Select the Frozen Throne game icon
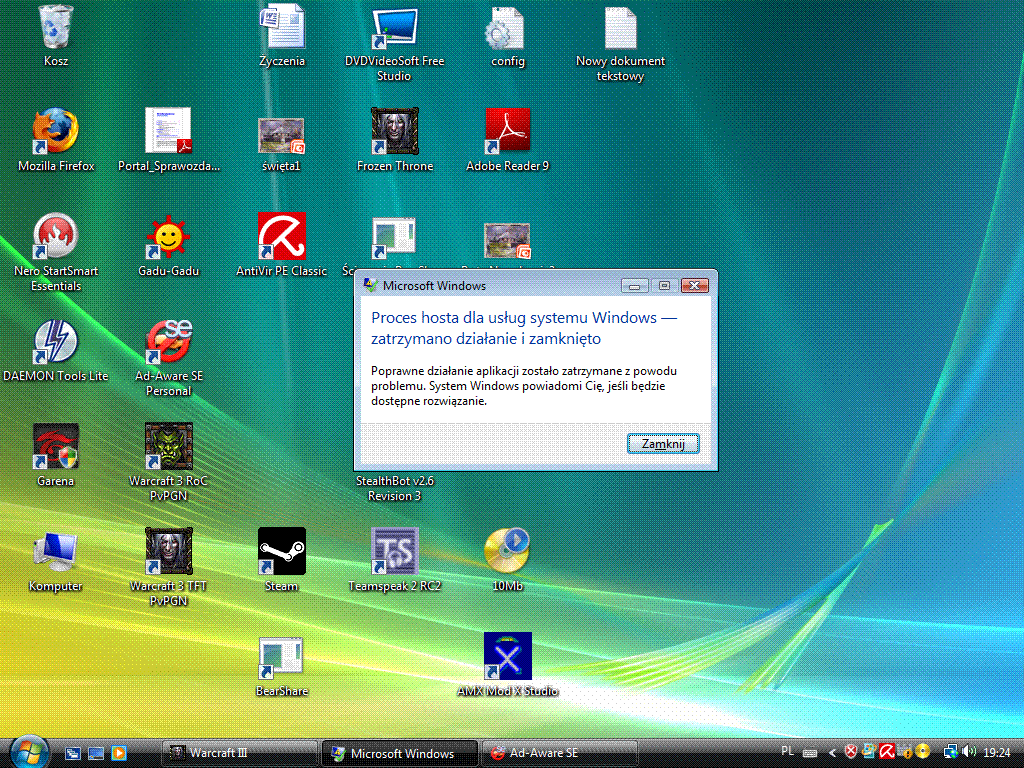The width and height of the screenshot is (1024, 768). click(394, 131)
